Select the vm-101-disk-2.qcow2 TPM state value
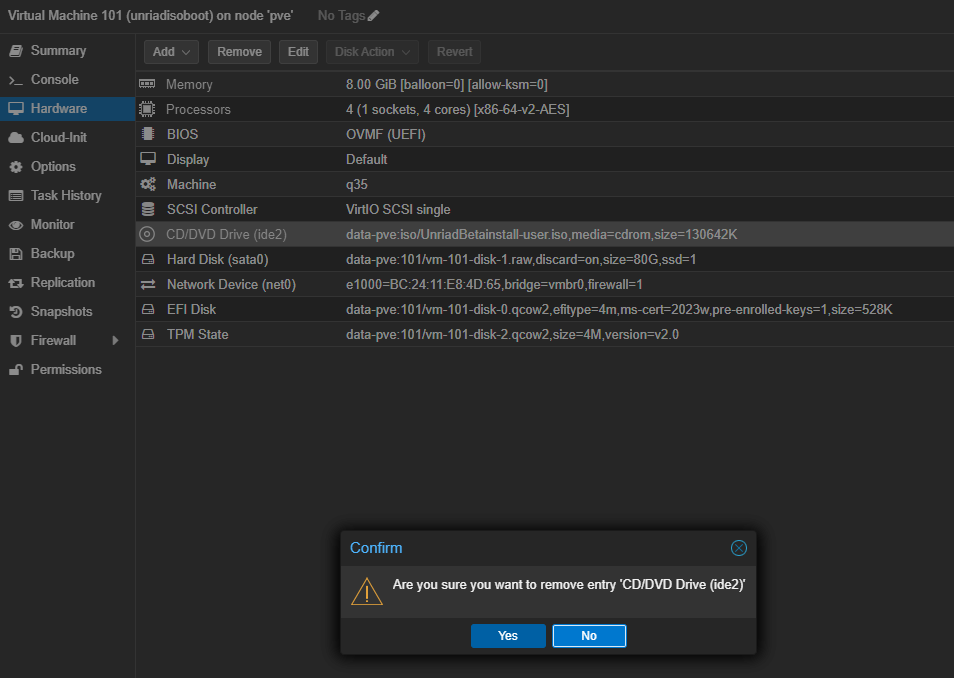This screenshot has width=954, height=678. (x=512, y=334)
